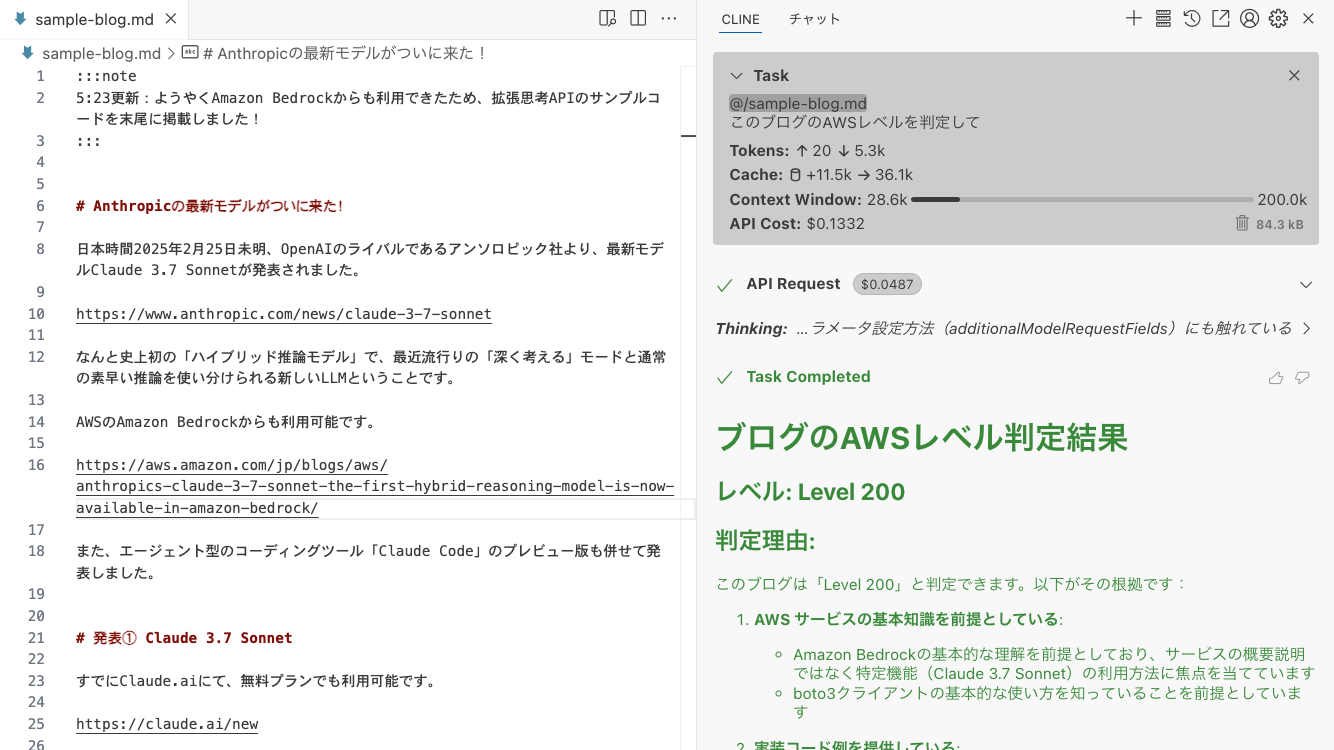Viewport: 1334px width, 750px height.
Task: Open Cline MCP servers icon
Action: point(1163,18)
